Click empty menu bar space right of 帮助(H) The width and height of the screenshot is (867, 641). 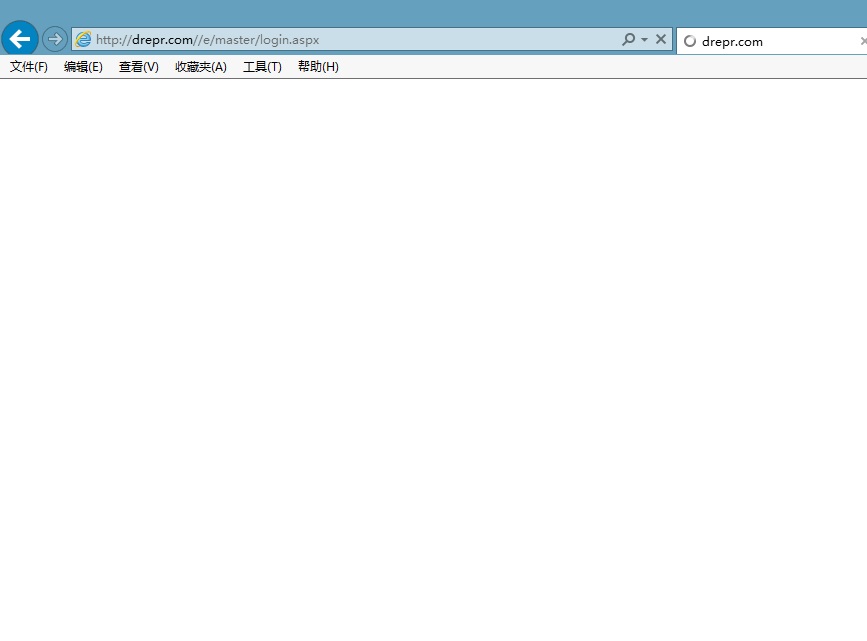tap(600, 67)
